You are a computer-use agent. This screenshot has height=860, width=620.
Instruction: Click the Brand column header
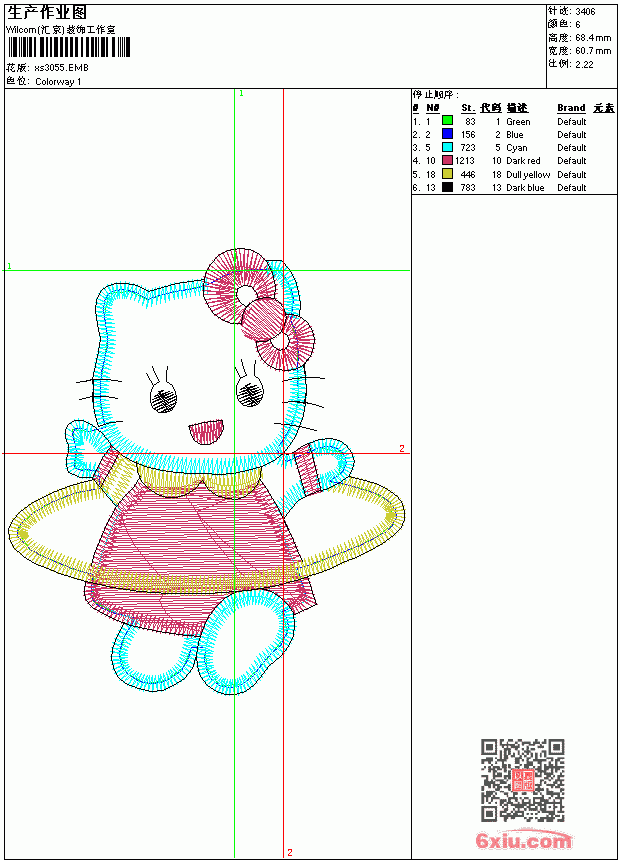571,108
